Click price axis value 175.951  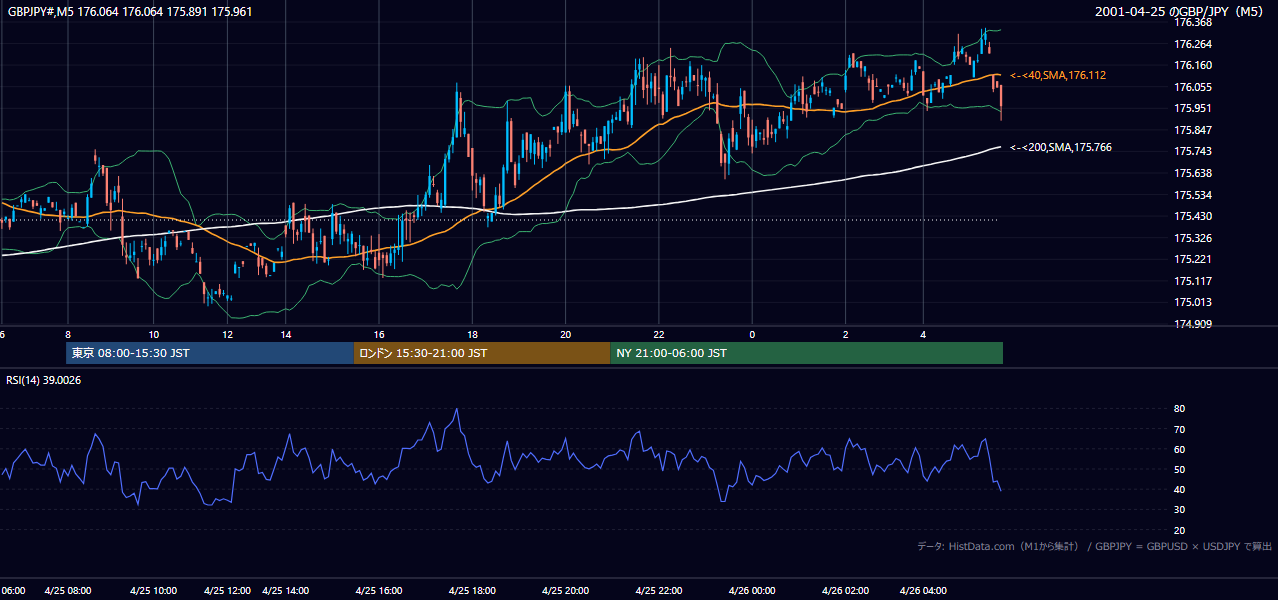point(1193,108)
